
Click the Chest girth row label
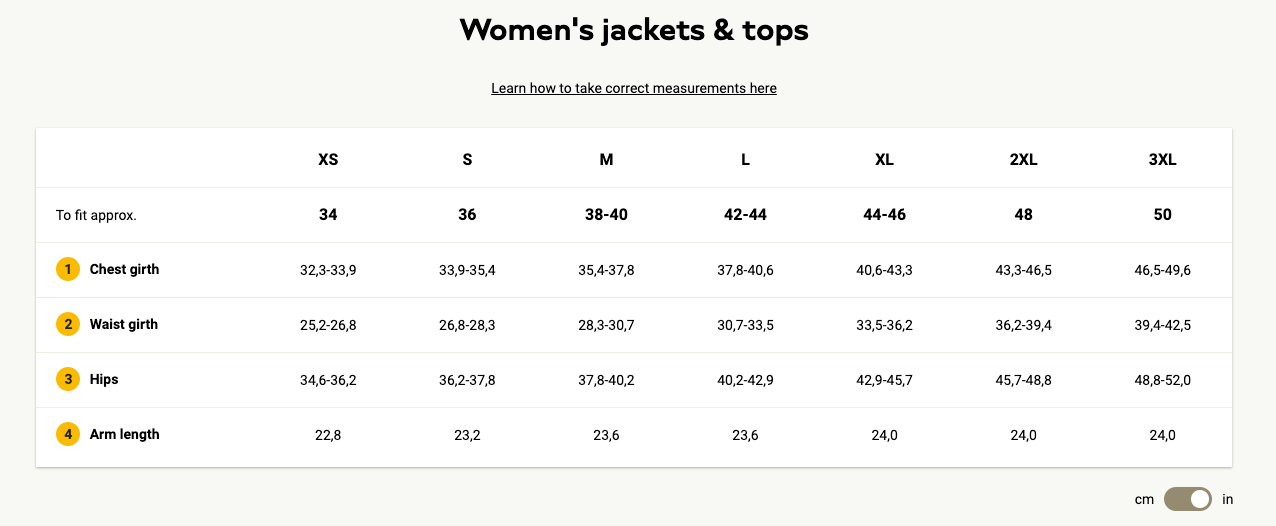[124, 270]
